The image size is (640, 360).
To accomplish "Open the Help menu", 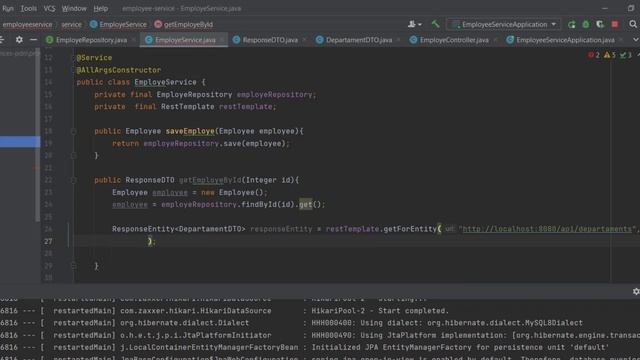I will (100, 8).
